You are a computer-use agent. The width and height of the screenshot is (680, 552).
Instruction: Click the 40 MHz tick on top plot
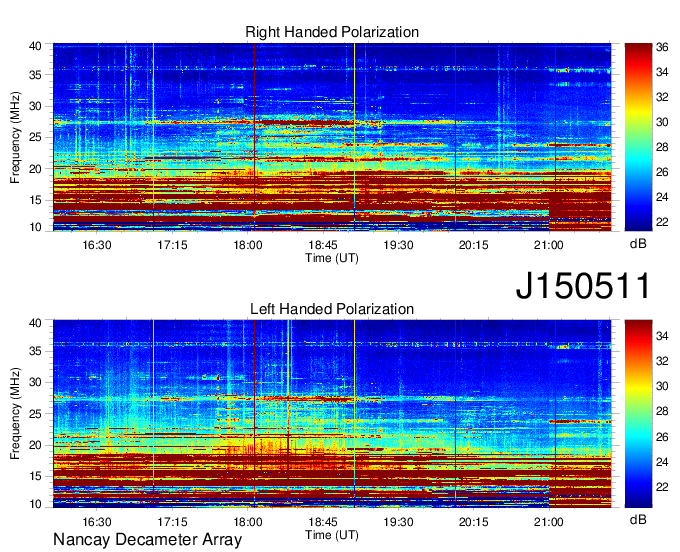click(35, 46)
